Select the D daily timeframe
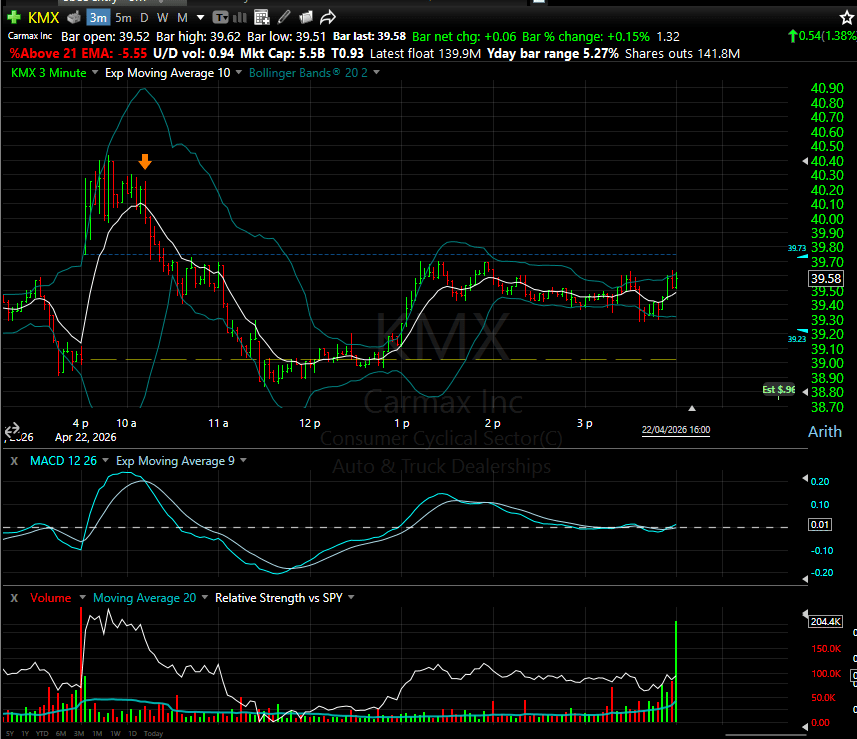 coord(144,17)
